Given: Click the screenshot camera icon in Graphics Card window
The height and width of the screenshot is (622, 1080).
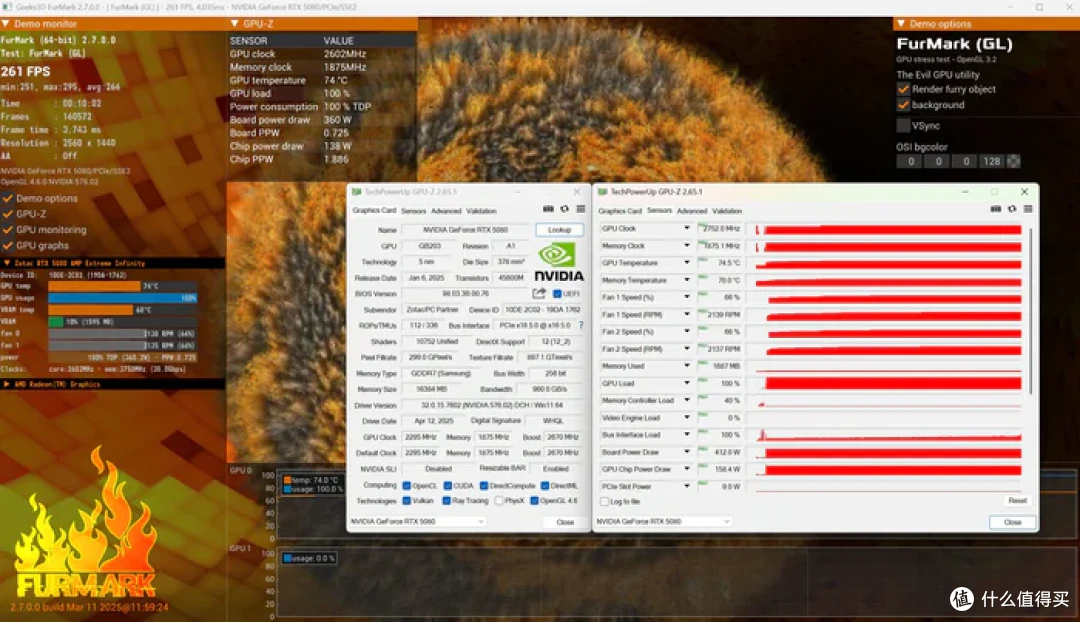Looking at the screenshot, I should point(548,209).
